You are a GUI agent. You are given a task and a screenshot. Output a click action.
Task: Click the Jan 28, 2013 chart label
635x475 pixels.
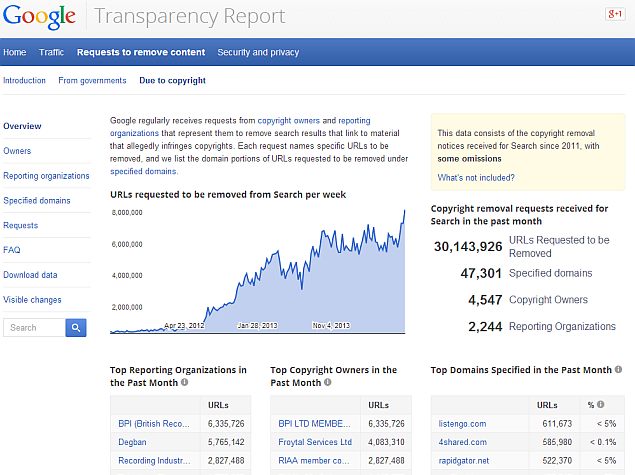pyautogui.click(x=257, y=325)
